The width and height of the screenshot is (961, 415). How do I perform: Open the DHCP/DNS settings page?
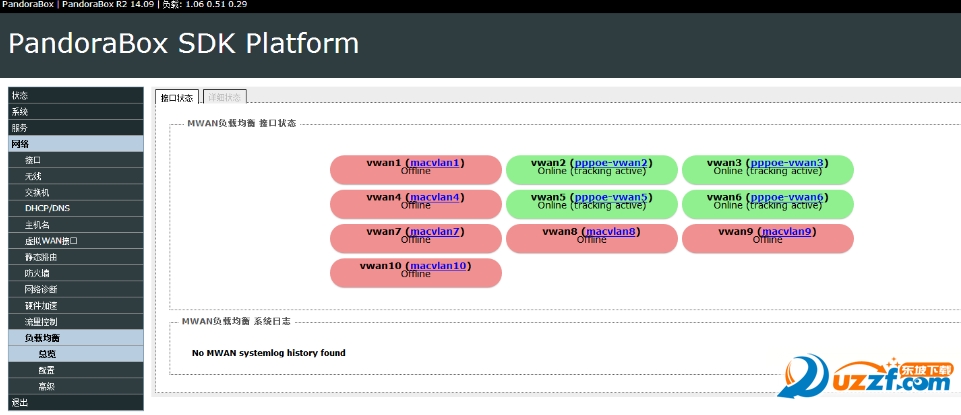pos(76,208)
